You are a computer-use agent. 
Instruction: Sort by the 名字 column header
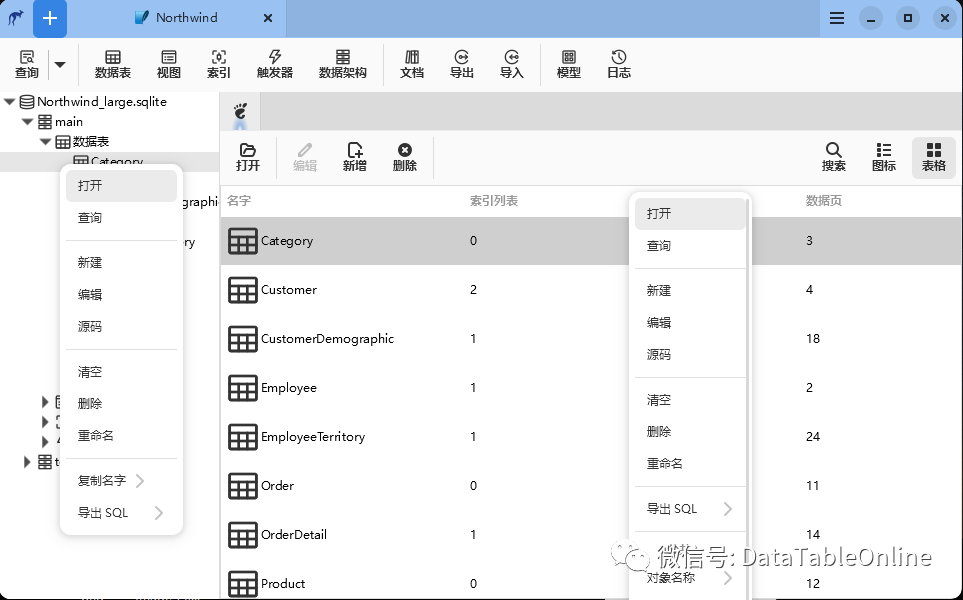(239, 201)
